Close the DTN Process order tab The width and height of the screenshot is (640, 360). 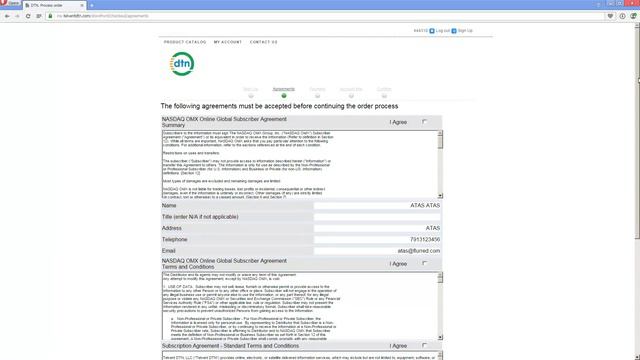click(x=82, y=5)
